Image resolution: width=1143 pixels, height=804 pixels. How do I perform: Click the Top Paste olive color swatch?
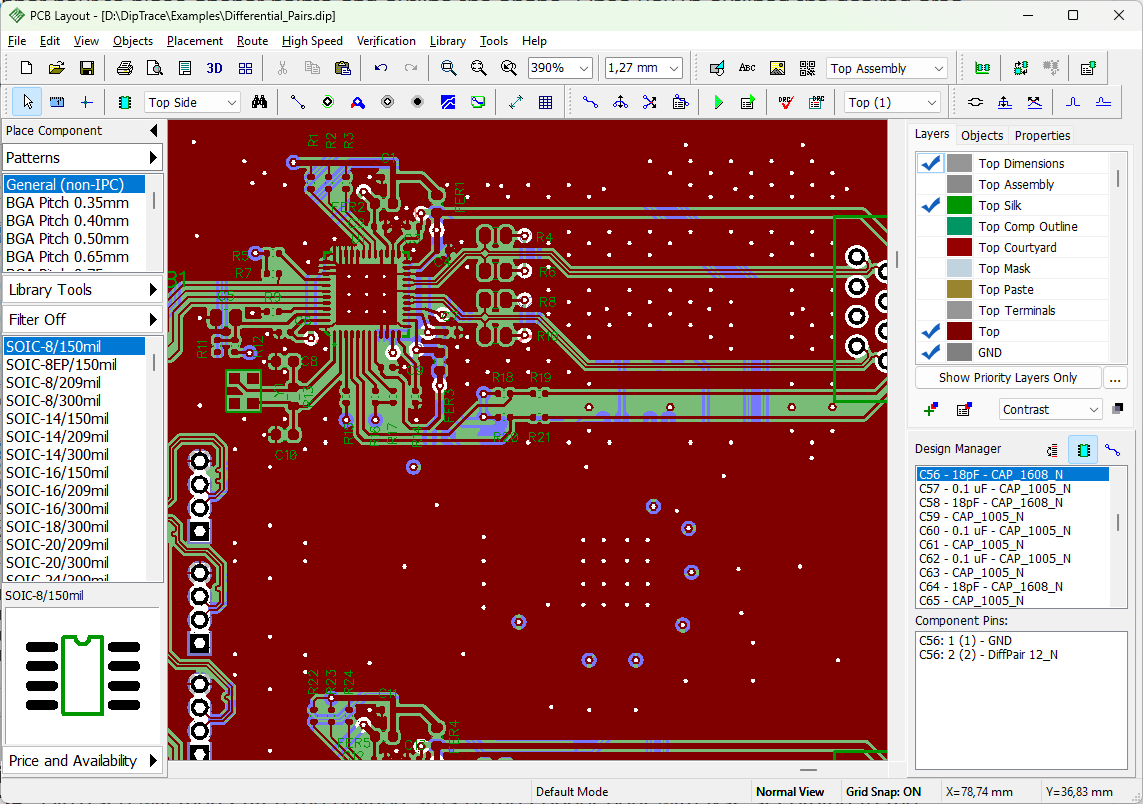coord(959,290)
